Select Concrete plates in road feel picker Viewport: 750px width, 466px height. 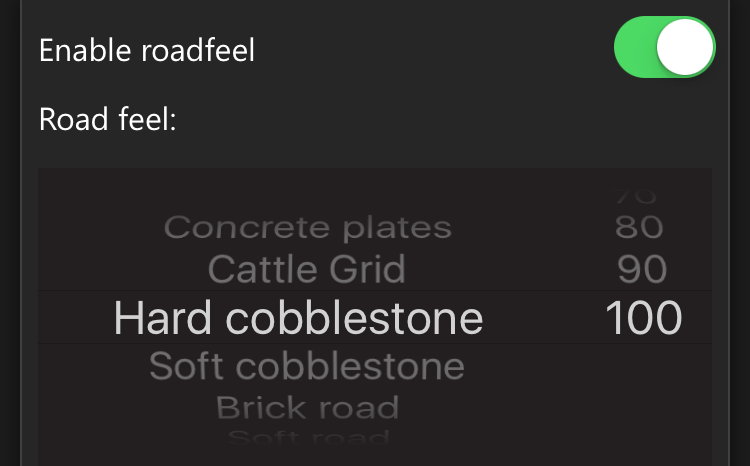[x=308, y=227]
